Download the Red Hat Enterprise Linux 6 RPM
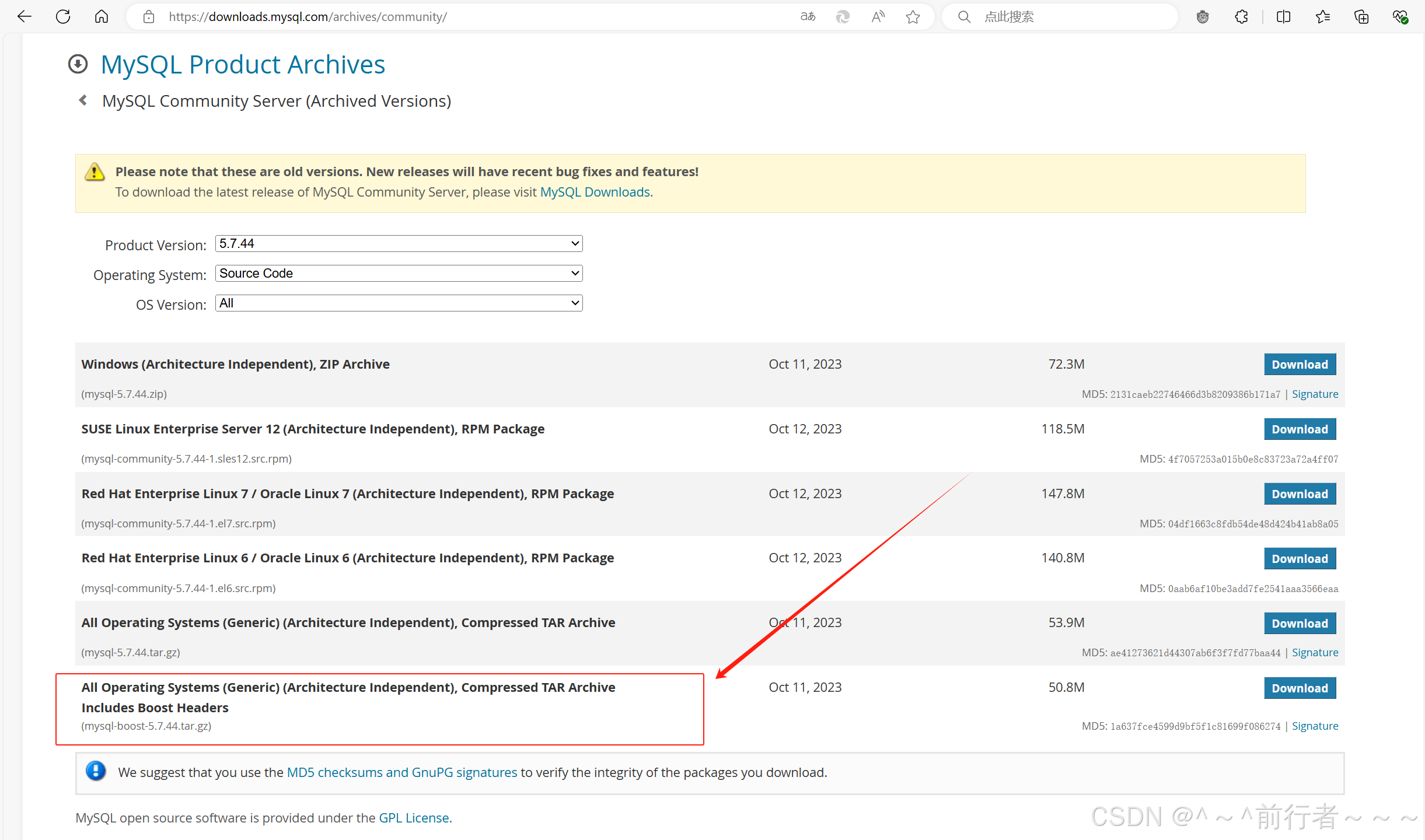 (1300, 559)
